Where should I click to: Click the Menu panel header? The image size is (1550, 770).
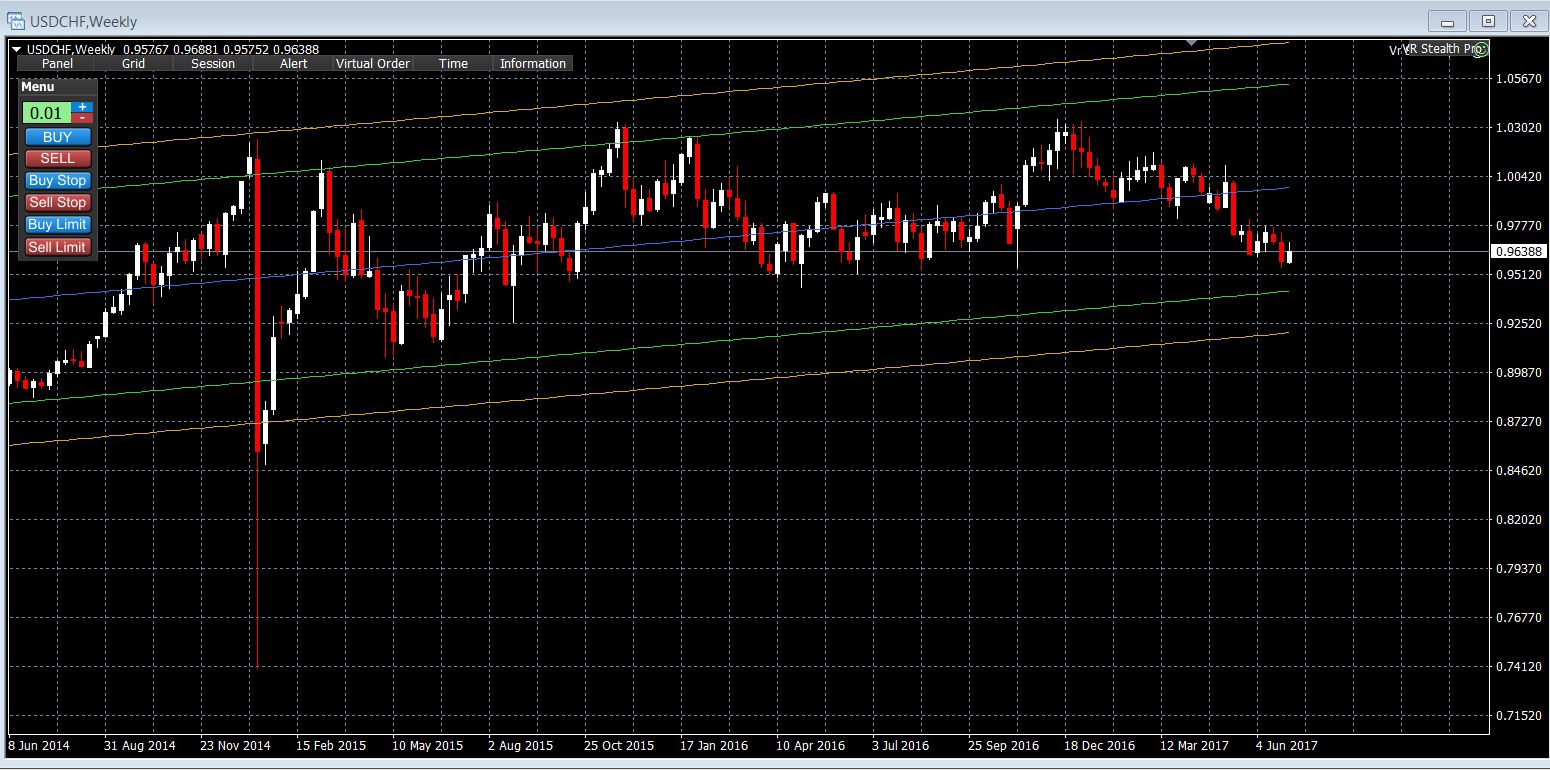(x=58, y=87)
